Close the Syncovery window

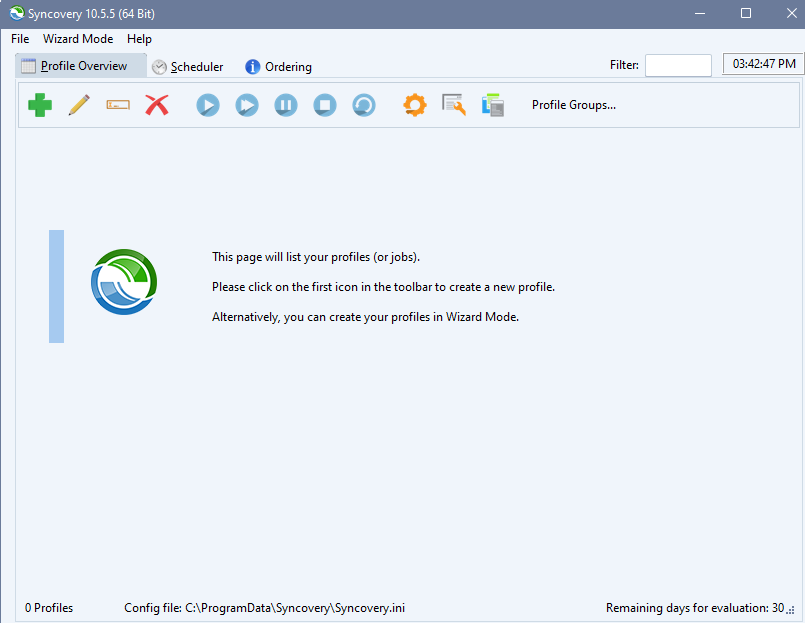(792, 13)
